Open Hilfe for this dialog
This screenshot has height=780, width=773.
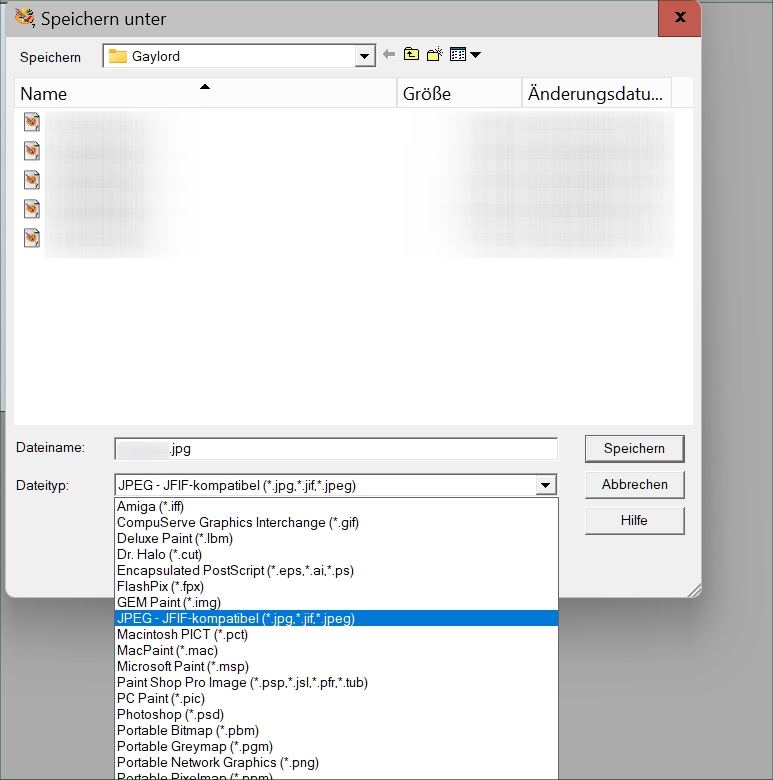tap(634, 520)
